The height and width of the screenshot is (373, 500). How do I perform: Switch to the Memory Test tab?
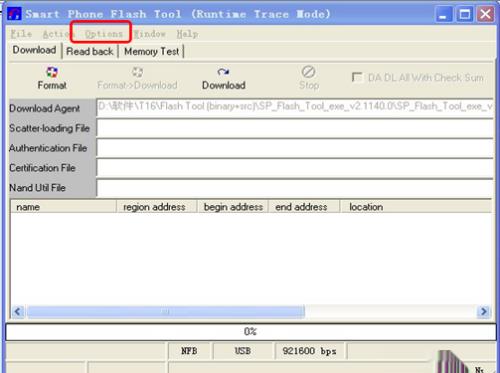pyautogui.click(x=152, y=51)
